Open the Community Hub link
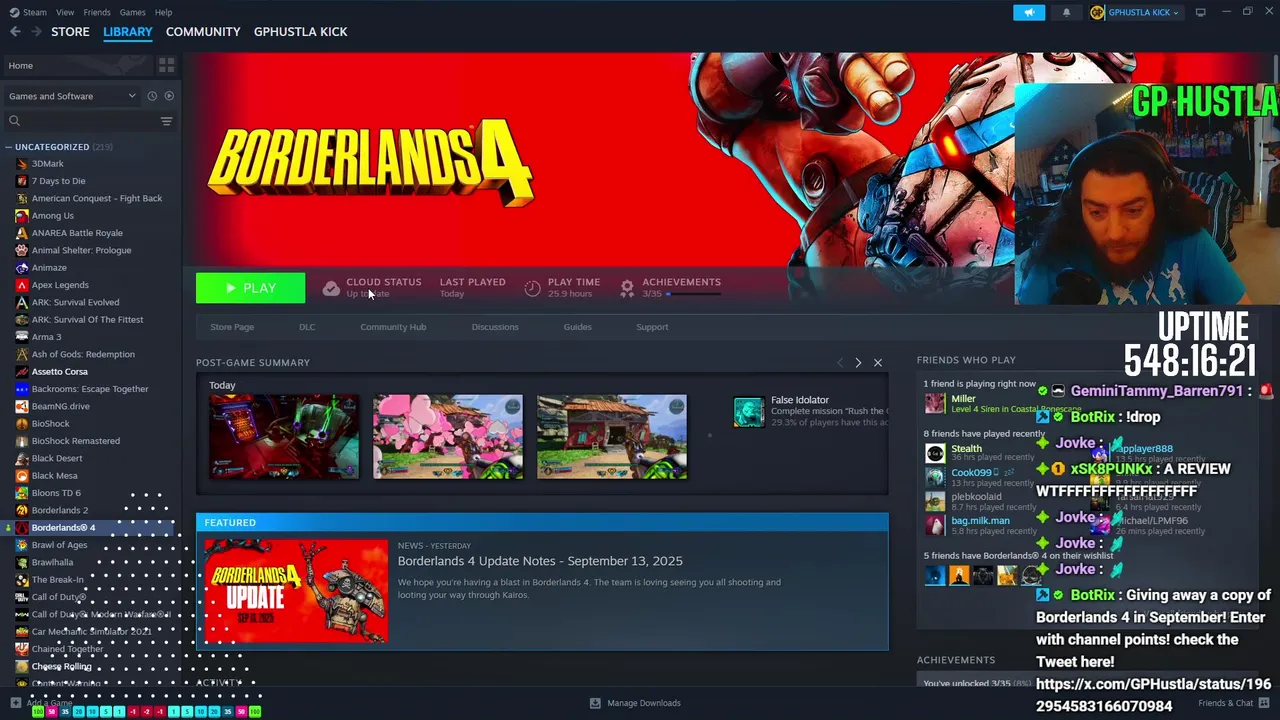 (x=393, y=327)
